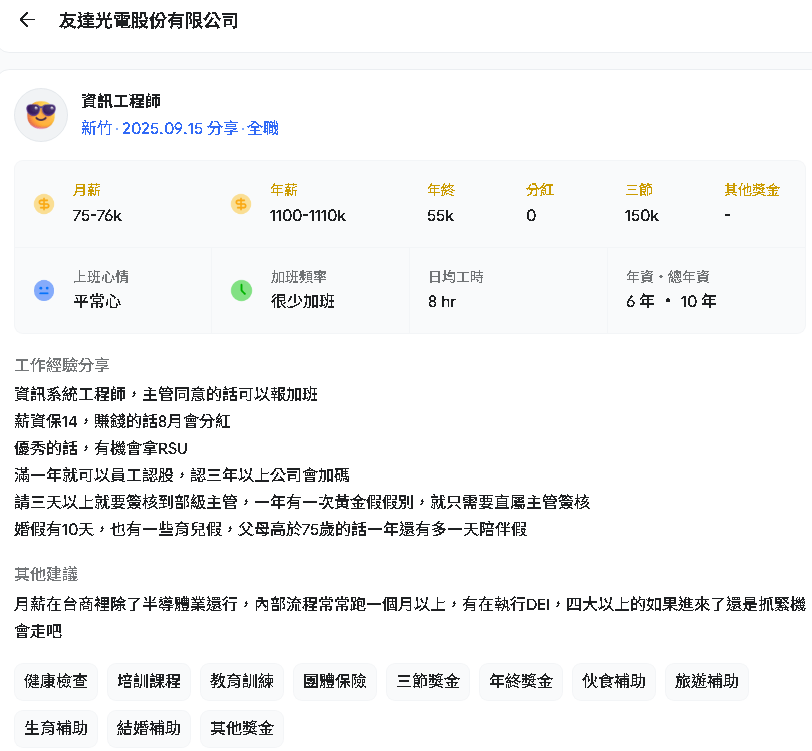The width and height of the screenshot is (812, 751).
Task: Click the 年終 column header label
Action: click(x=441, y=190)
